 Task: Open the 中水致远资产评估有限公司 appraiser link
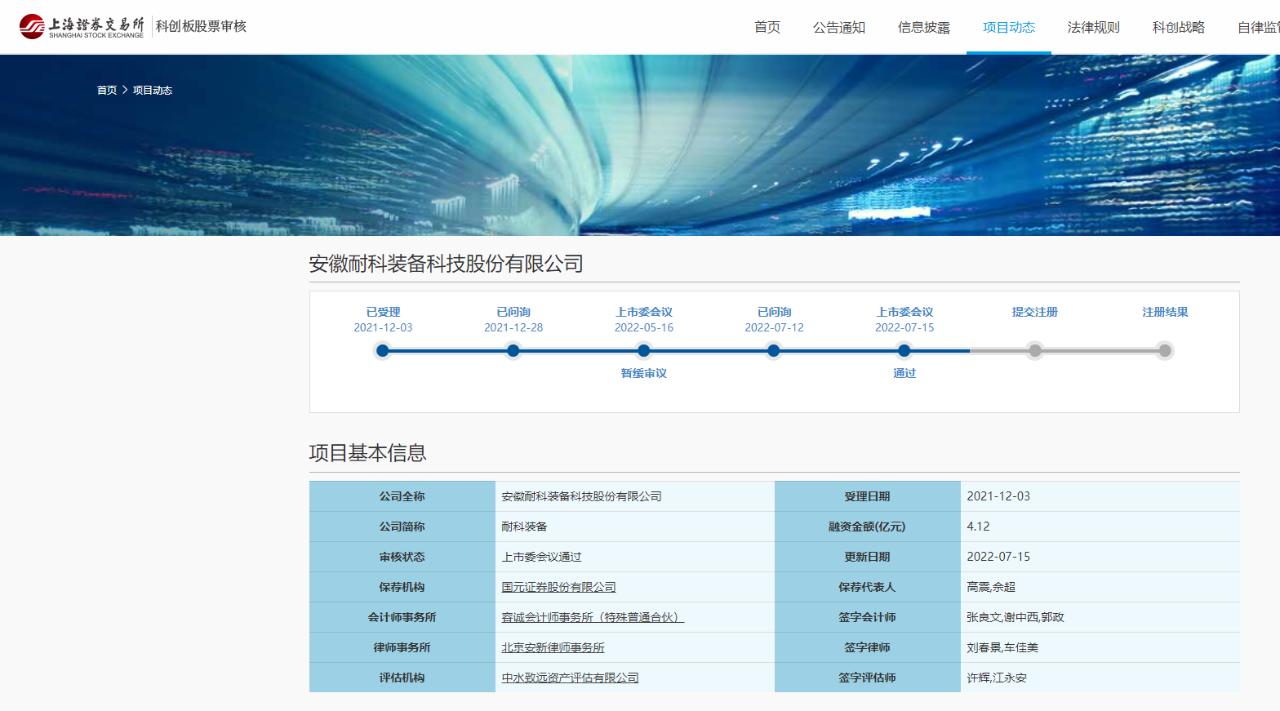(x=570, y=677)
